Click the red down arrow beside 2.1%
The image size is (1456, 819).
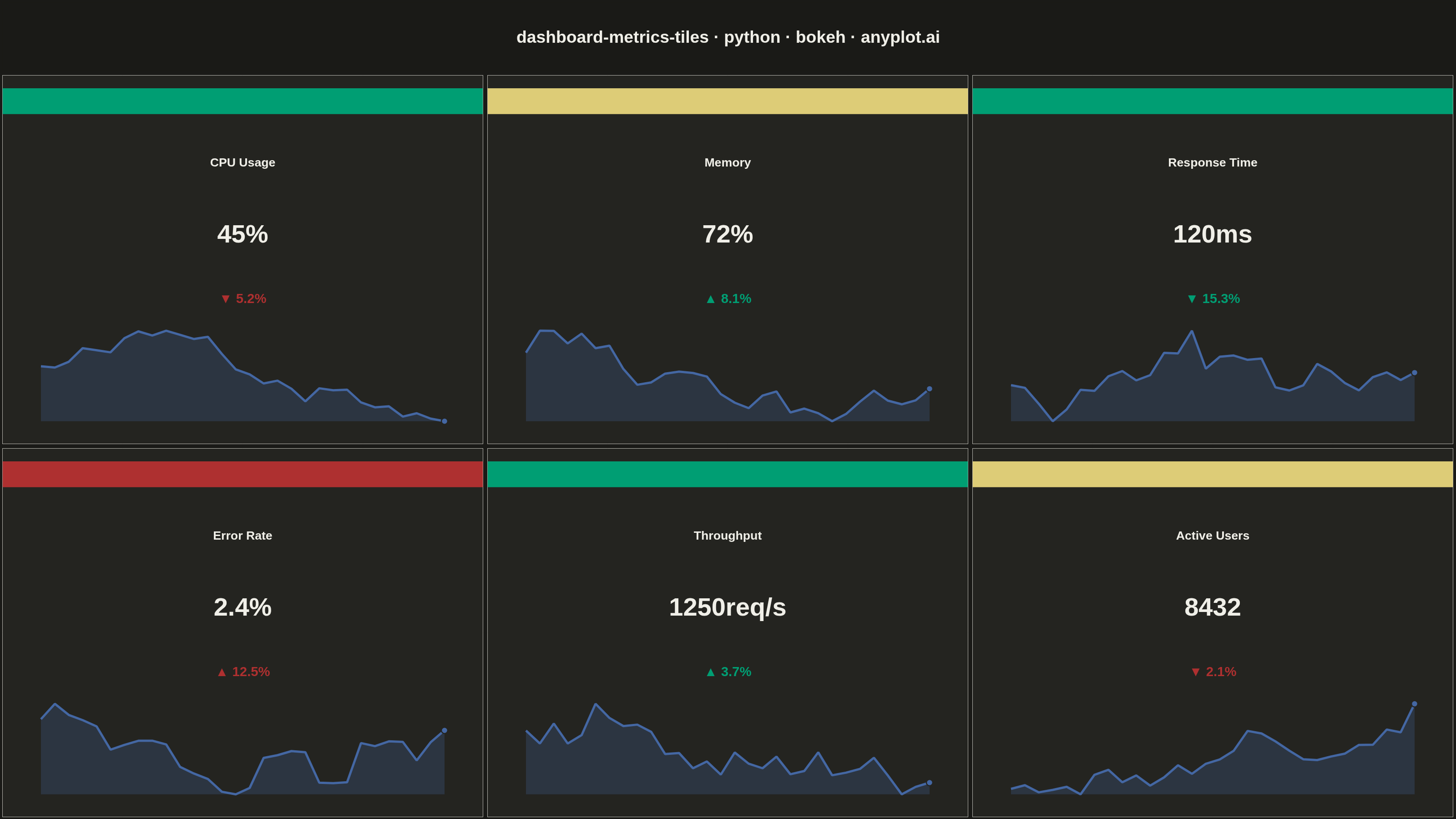(x=1195, y=672)
